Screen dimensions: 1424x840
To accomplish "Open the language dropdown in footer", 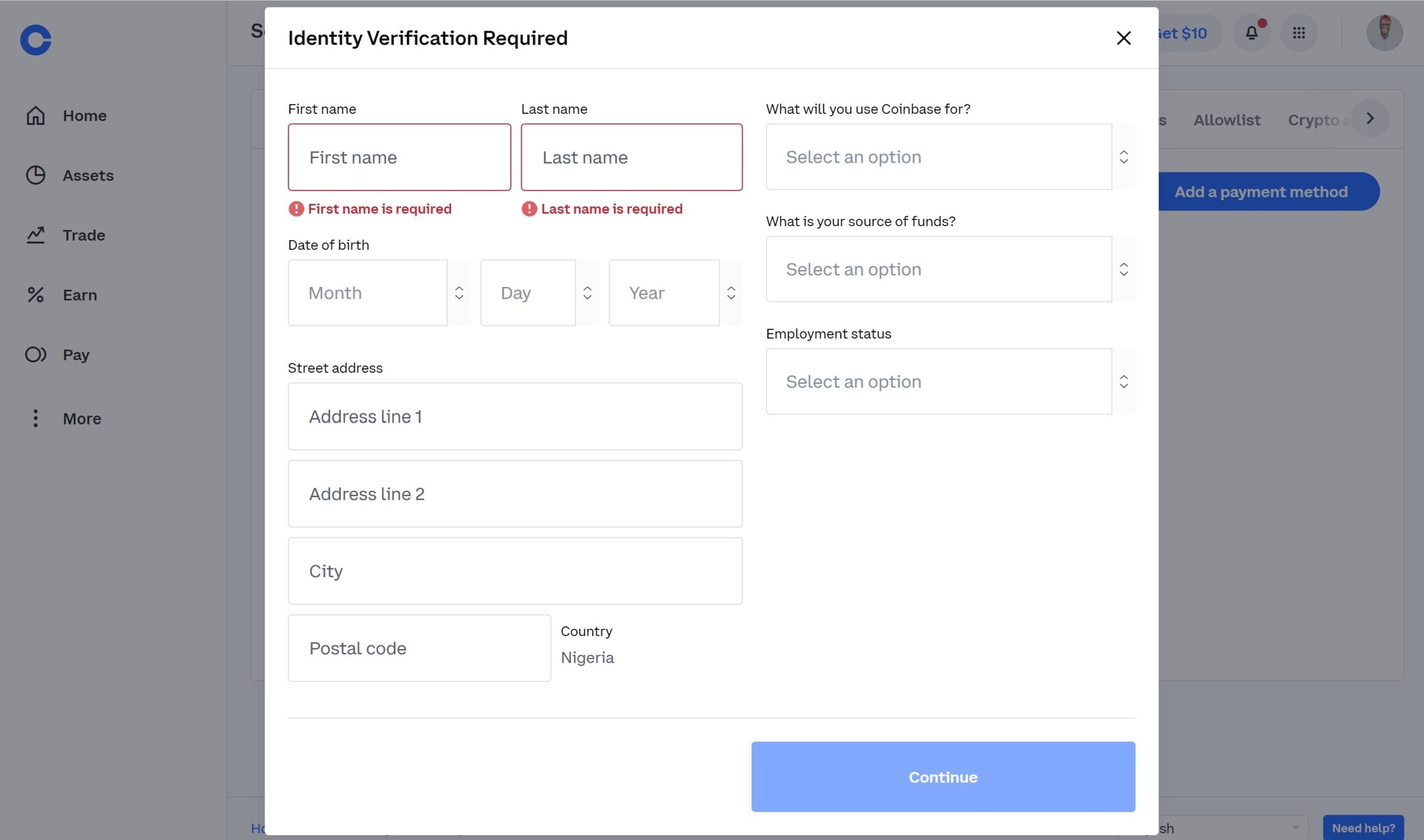I will pos(1233,828).
